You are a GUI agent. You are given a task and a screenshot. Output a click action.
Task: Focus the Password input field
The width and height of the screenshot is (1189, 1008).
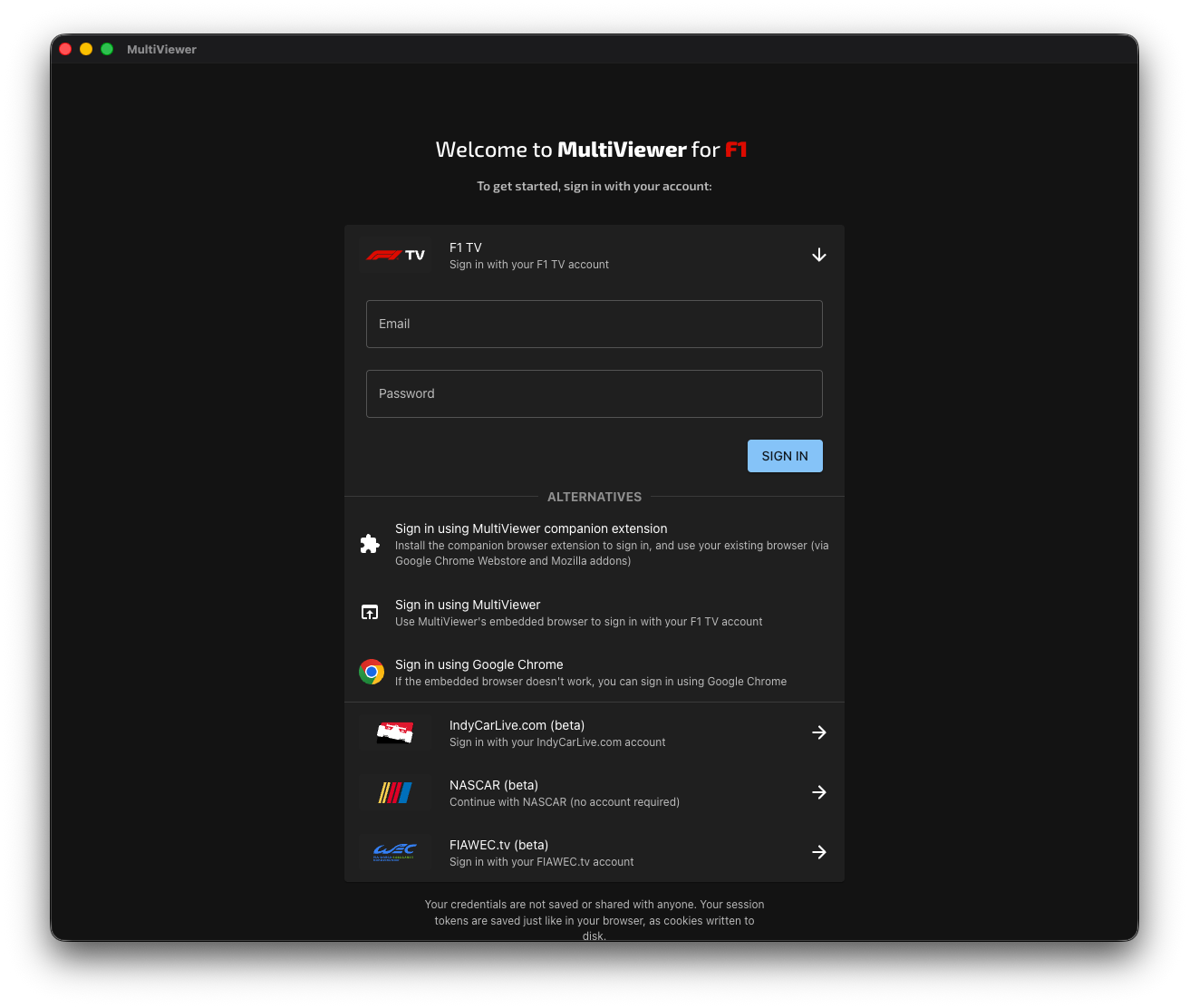(594, 393)
